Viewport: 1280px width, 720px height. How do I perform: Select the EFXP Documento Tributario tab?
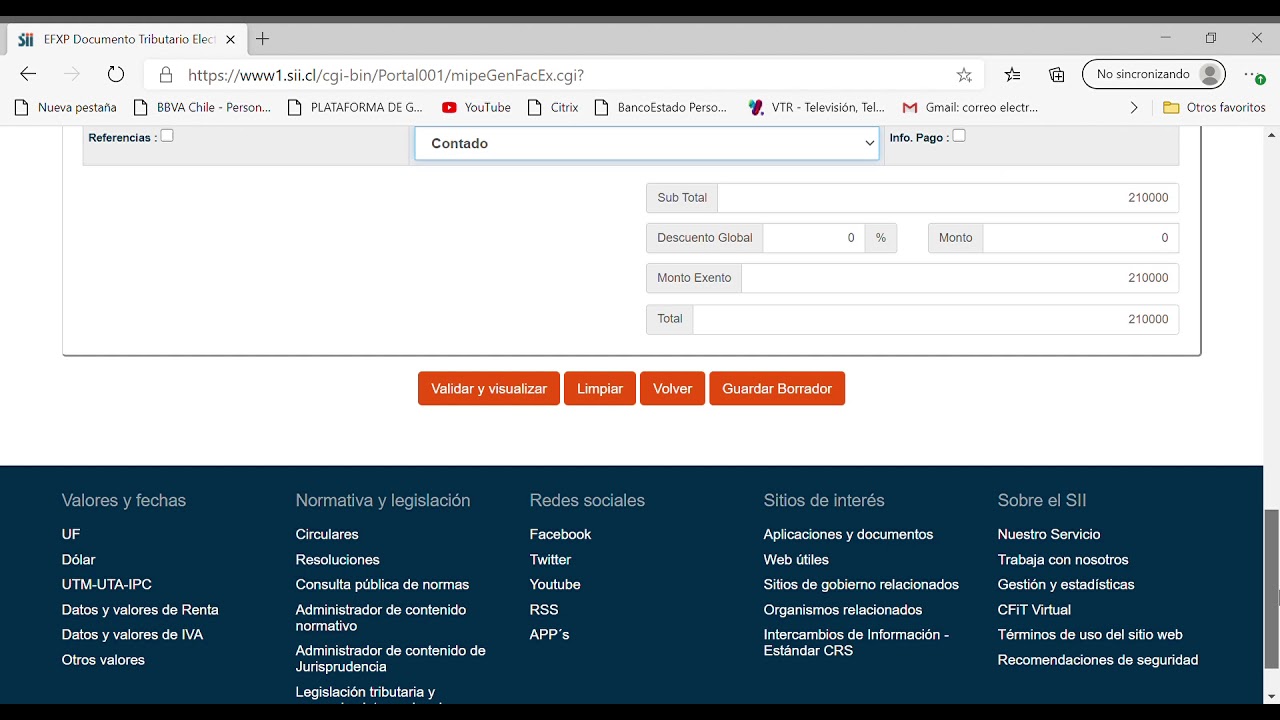126,40
